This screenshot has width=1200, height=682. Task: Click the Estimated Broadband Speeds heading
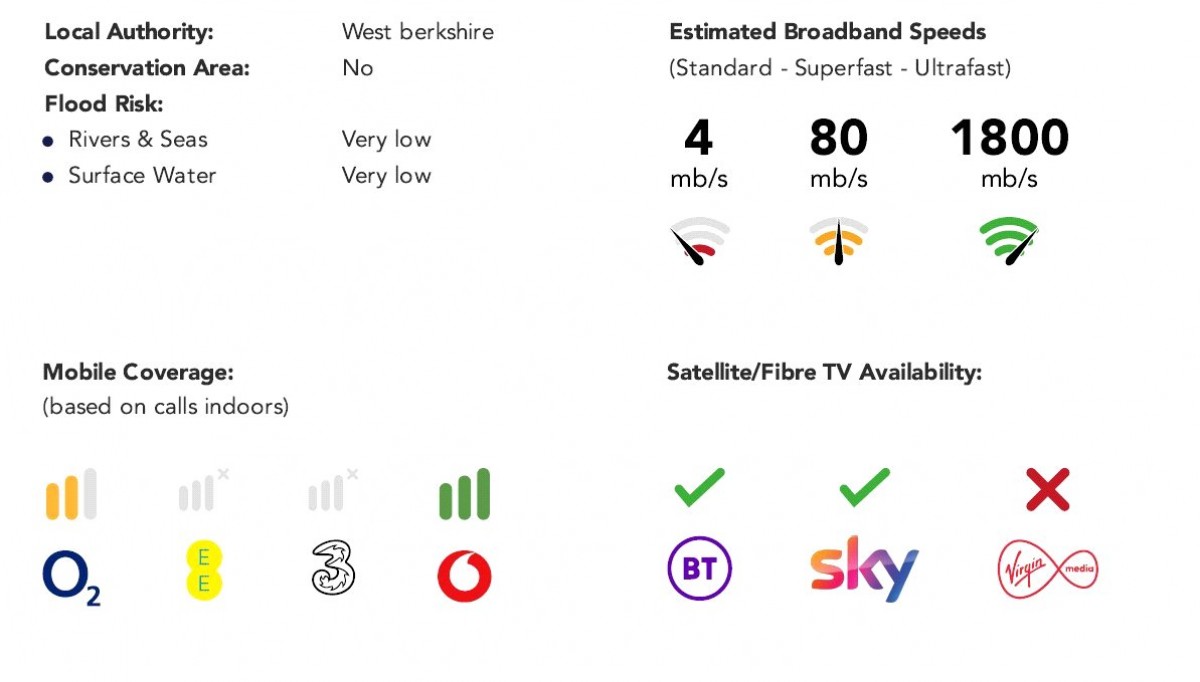click(x=827, y=31)
